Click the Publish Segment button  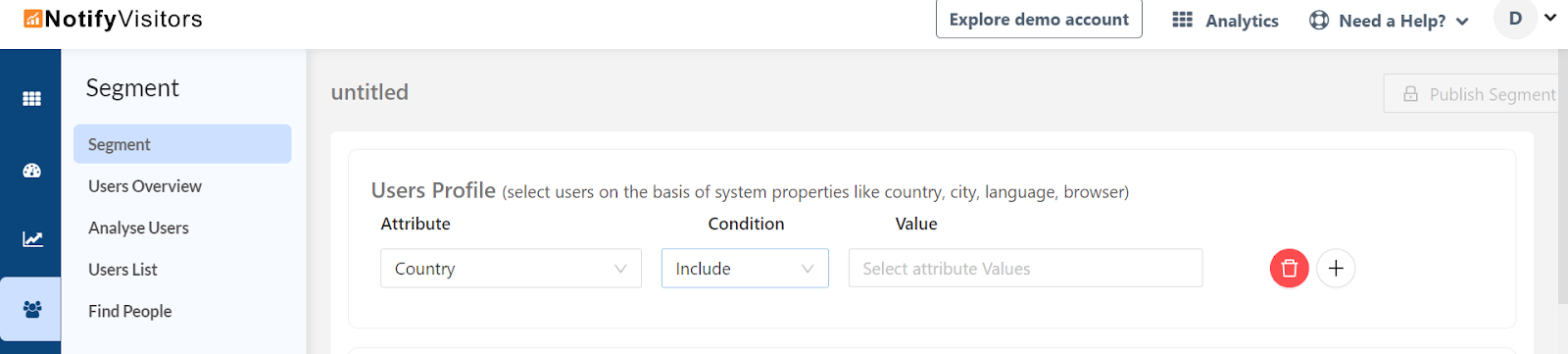coord(1476,94)
